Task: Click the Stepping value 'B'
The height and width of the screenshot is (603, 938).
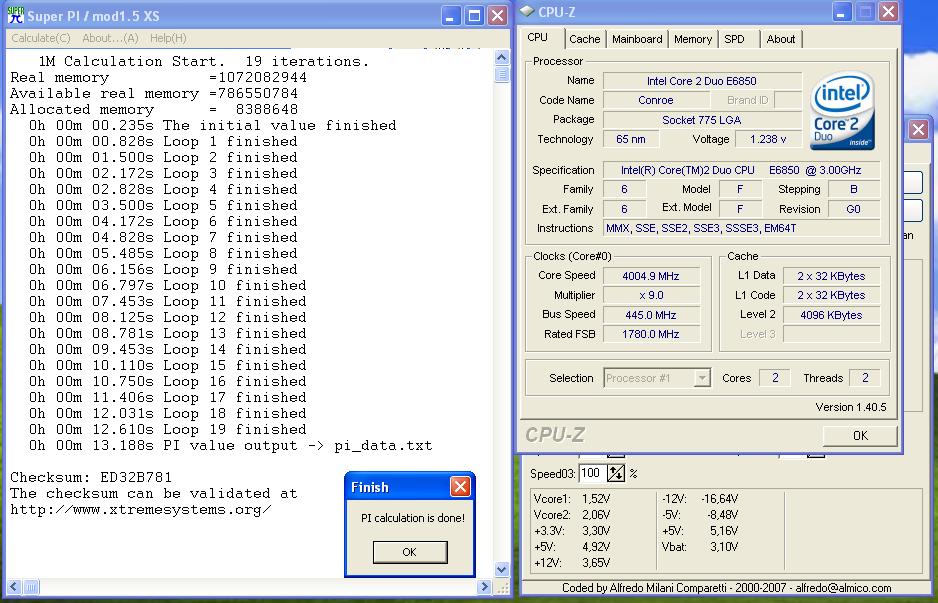Action: click(854, 189)
